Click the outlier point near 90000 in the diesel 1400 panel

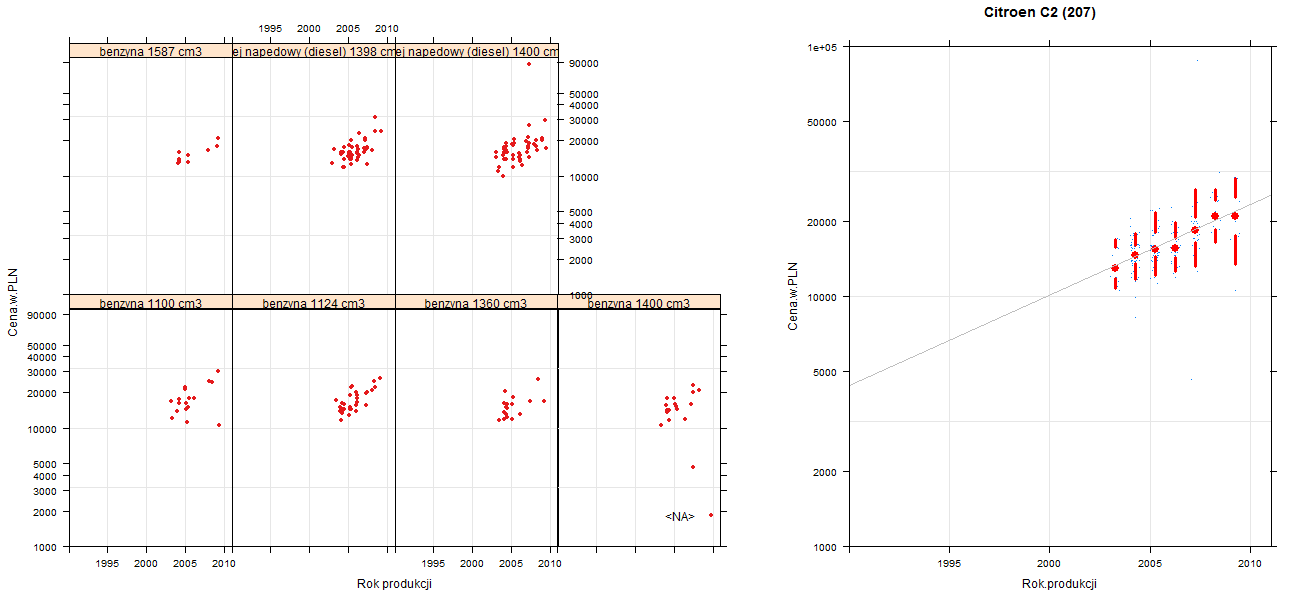pyautogui.click(x=529, y=64)
